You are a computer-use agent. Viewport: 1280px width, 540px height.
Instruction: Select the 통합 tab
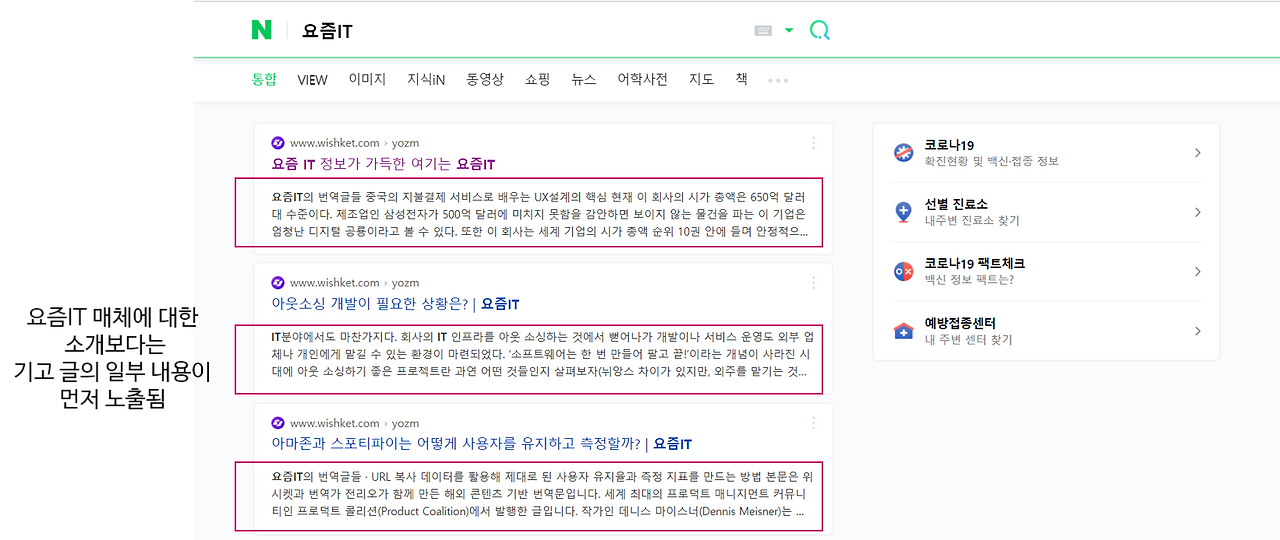(264, 79)
